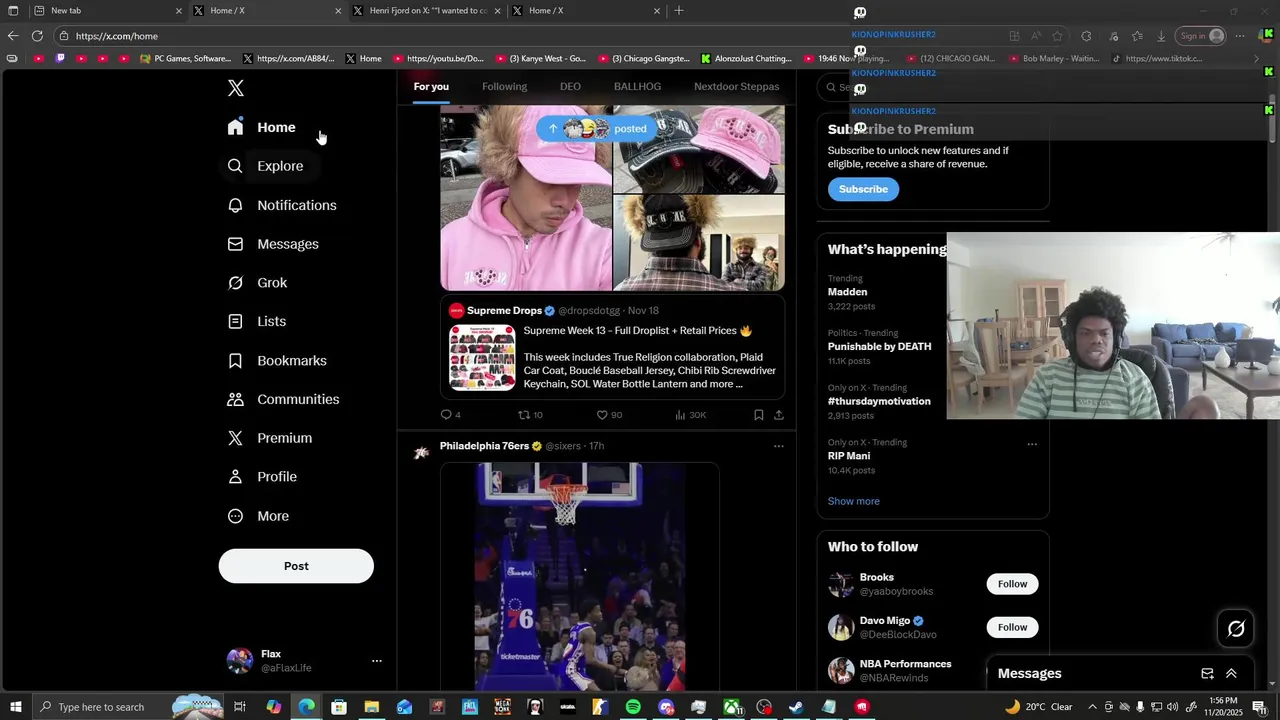The width and height of the screenshot is (1280, 720).
Task: Like the Supreme Drops post
Action: (609, 415)
